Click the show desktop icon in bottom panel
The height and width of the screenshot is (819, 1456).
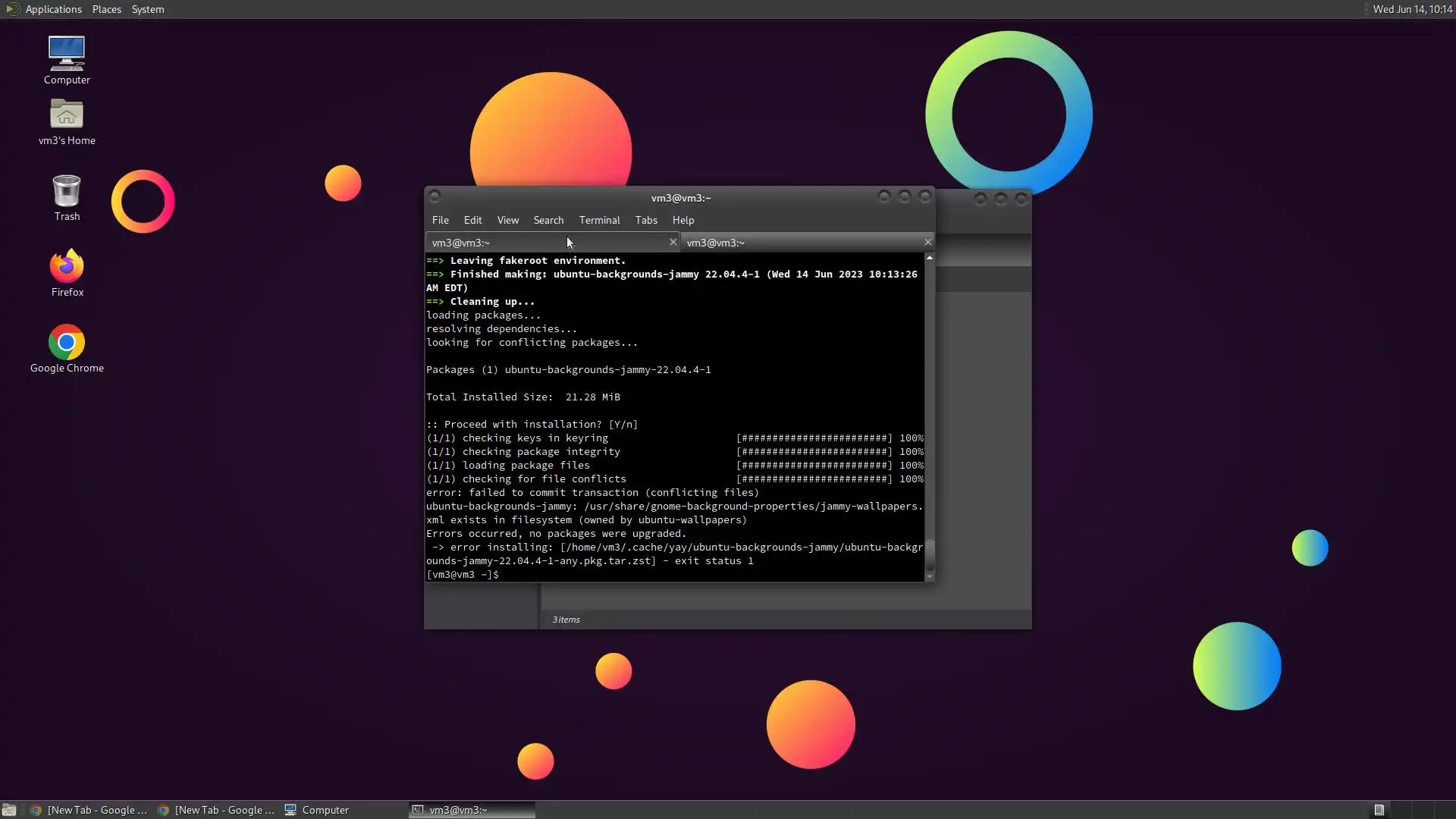click(x=9, y=810)
